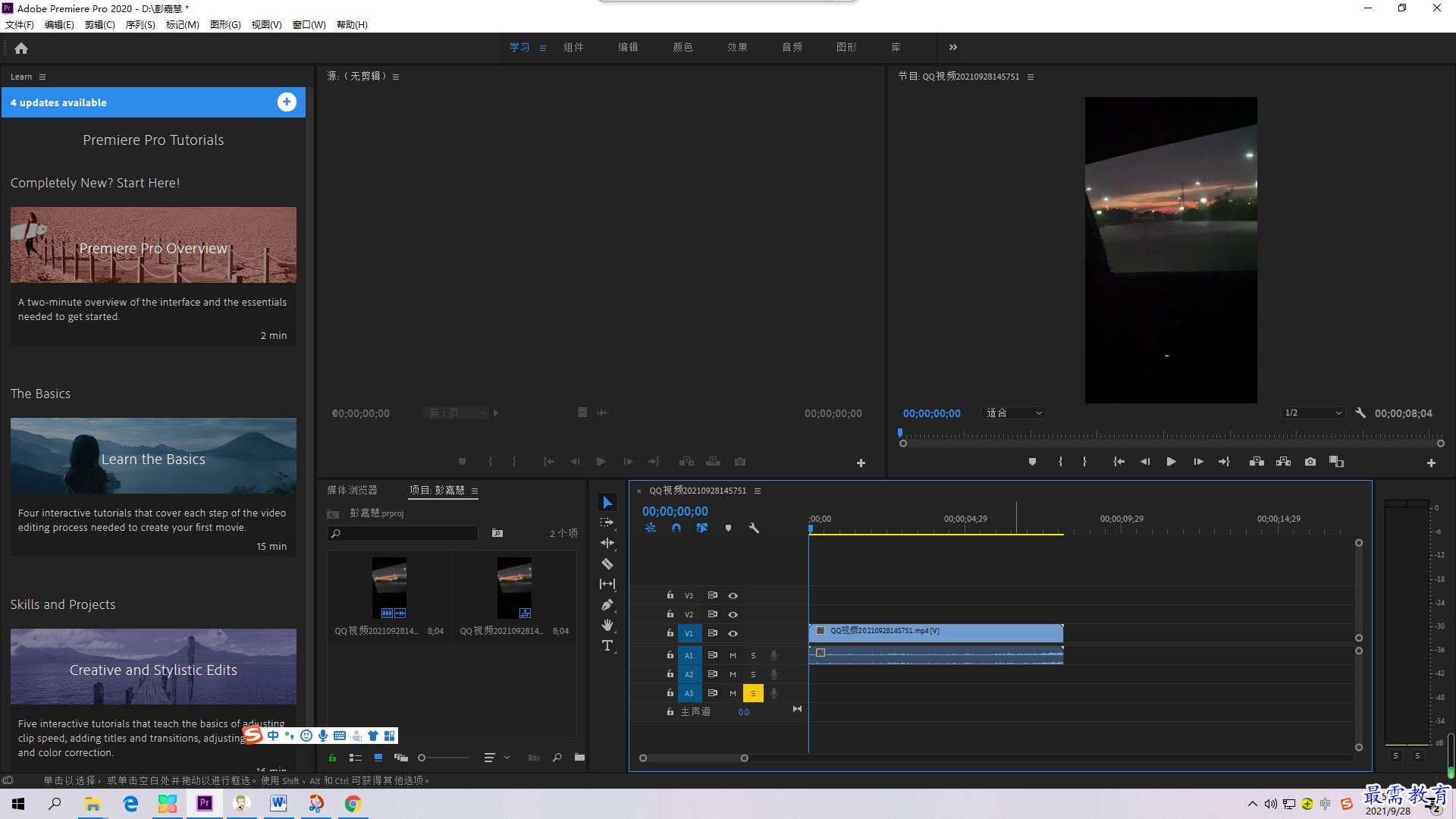Click Extract button in program monitor
Image resolution: width=1456 pixels, height=819 pixels.
[x=1283, y=462]
